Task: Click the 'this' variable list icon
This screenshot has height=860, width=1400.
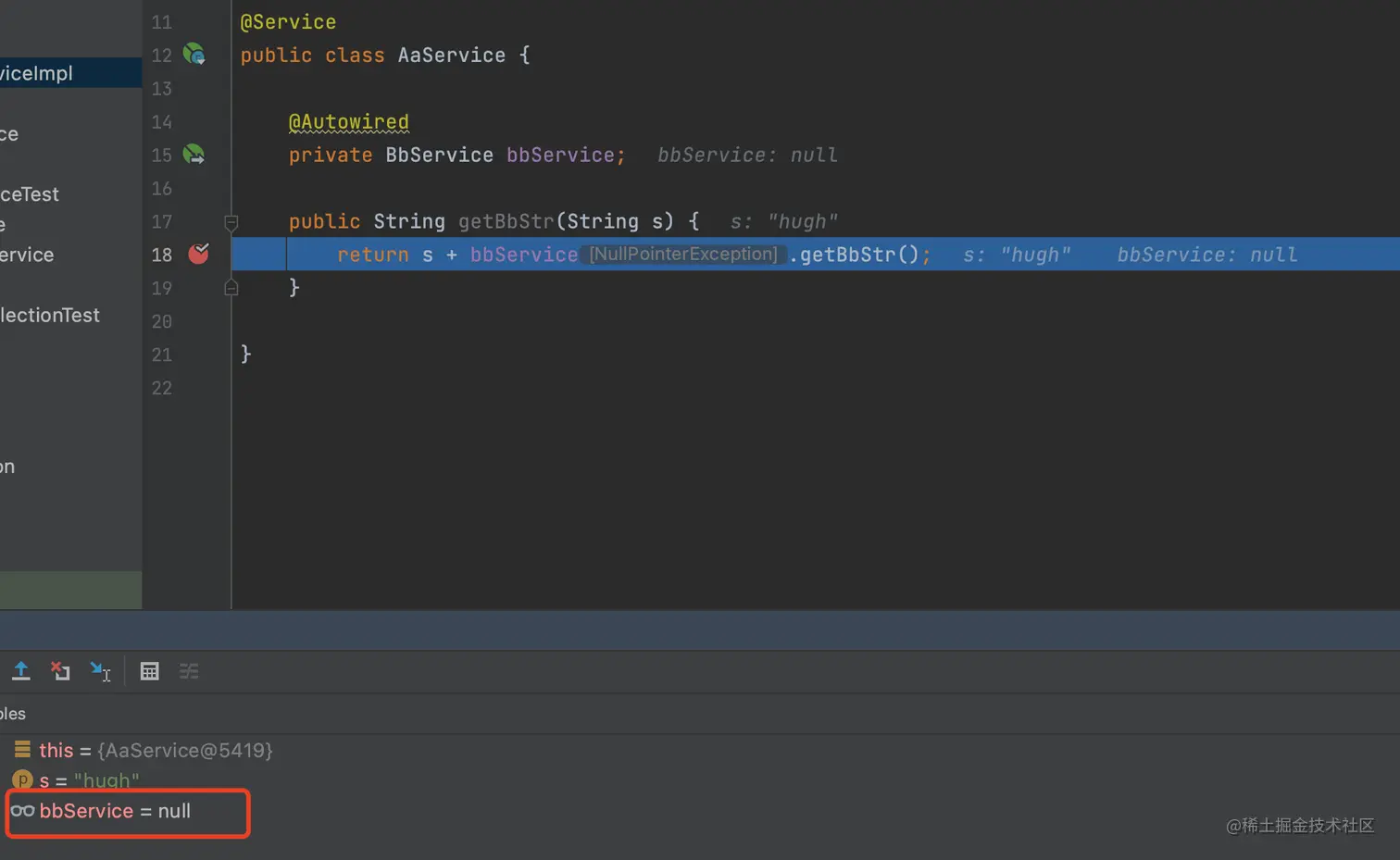Action: pyautogui.click(x=22, y=749)
